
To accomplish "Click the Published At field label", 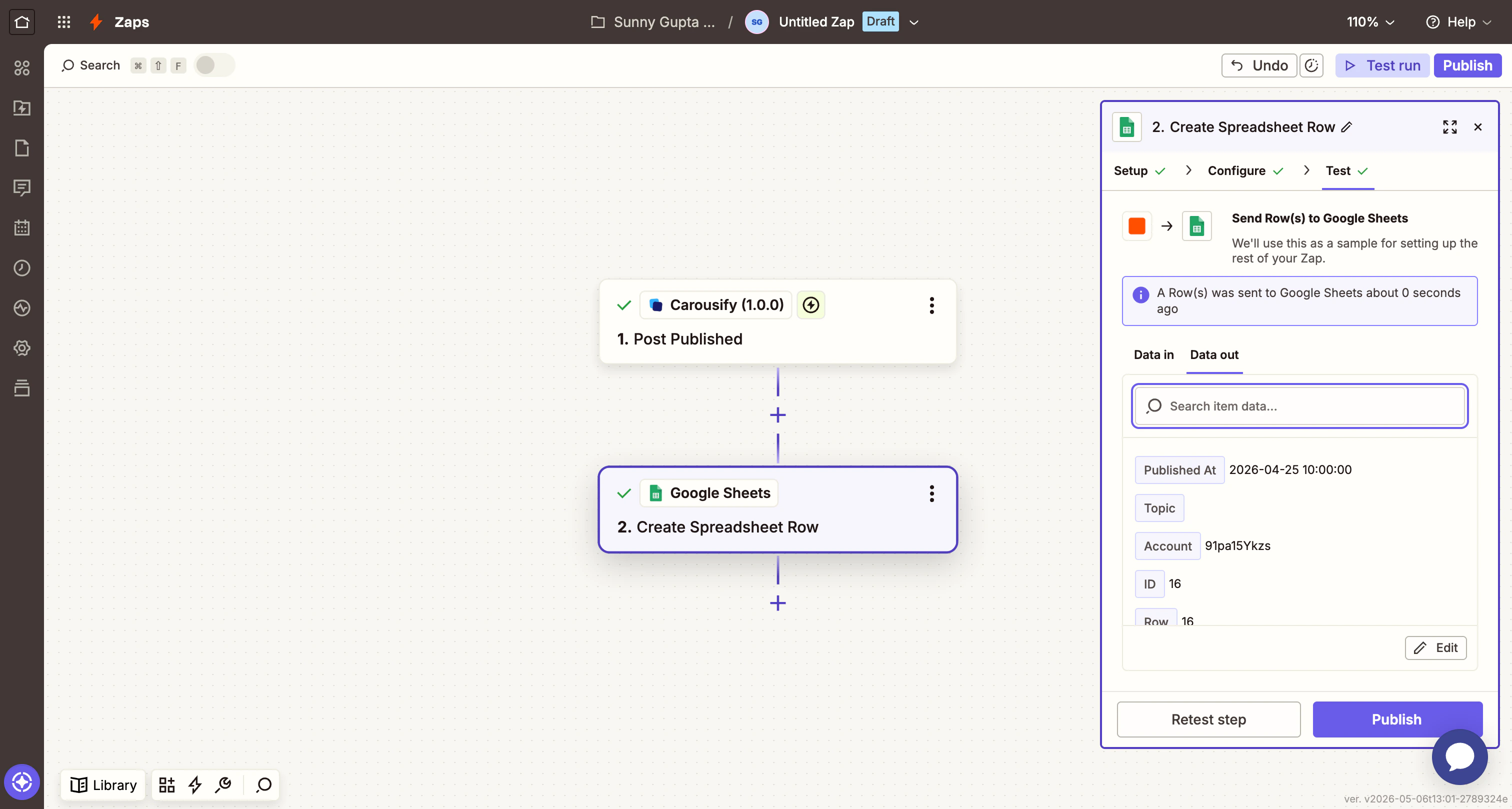I will point(1179,469).
